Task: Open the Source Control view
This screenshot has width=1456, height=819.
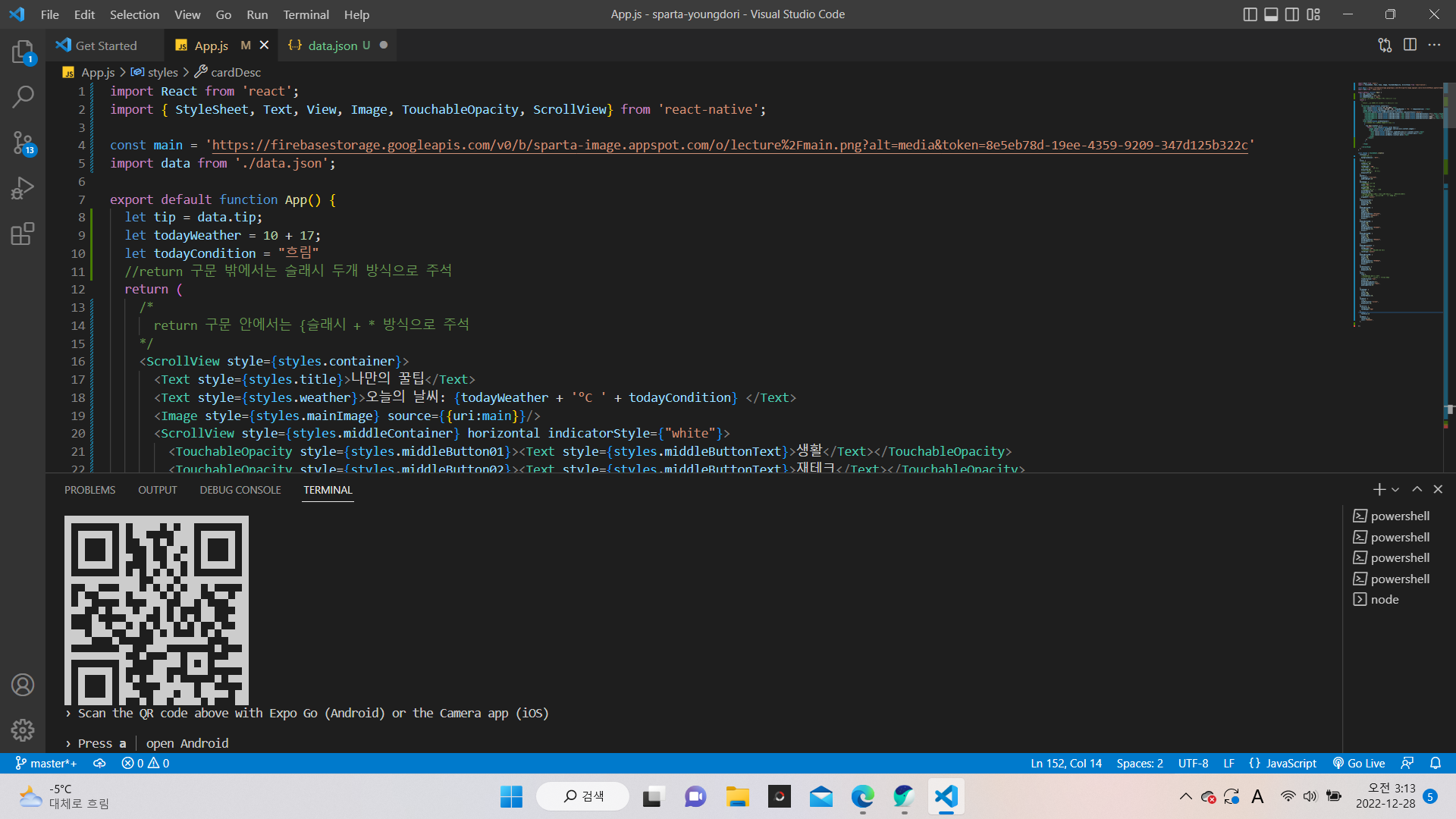Action: click(x=23, y=143)
